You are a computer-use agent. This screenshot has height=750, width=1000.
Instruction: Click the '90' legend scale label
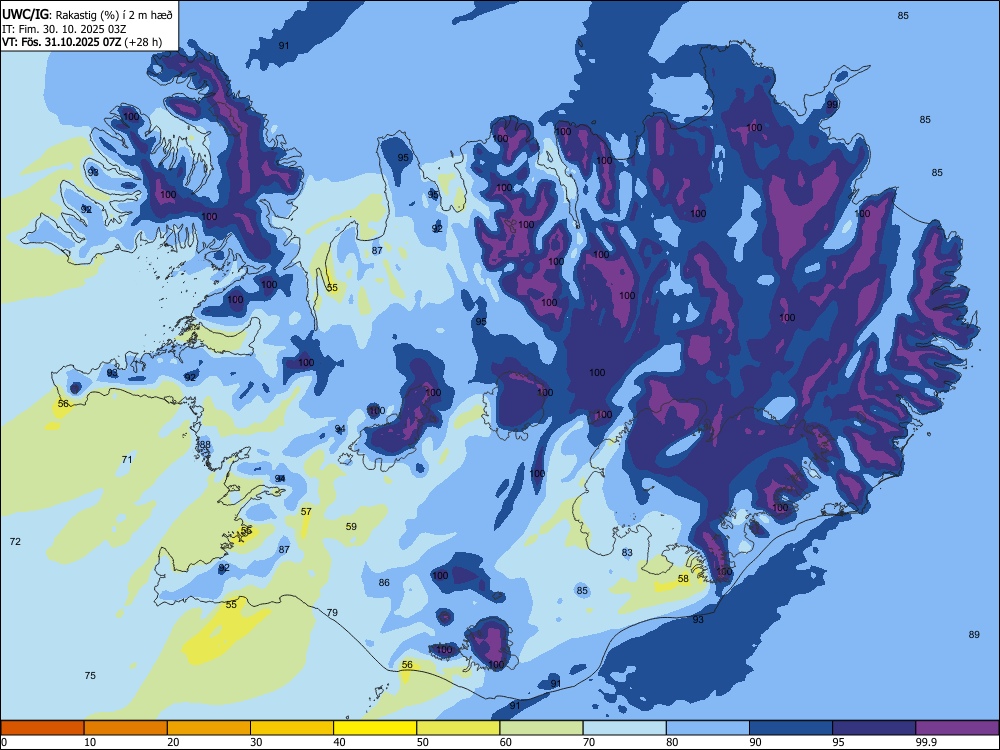pyautogui.click(x=756, y=742)
